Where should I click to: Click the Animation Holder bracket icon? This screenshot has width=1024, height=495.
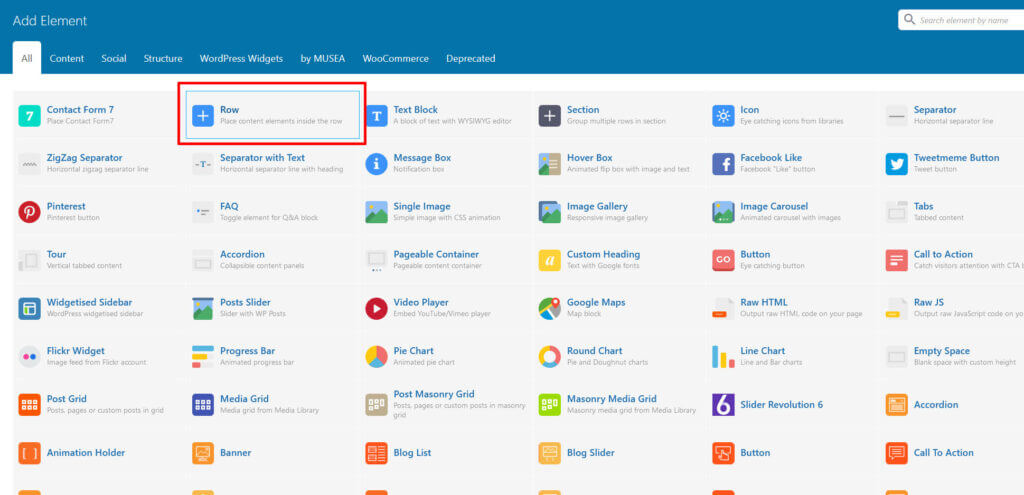pos(29,453)
